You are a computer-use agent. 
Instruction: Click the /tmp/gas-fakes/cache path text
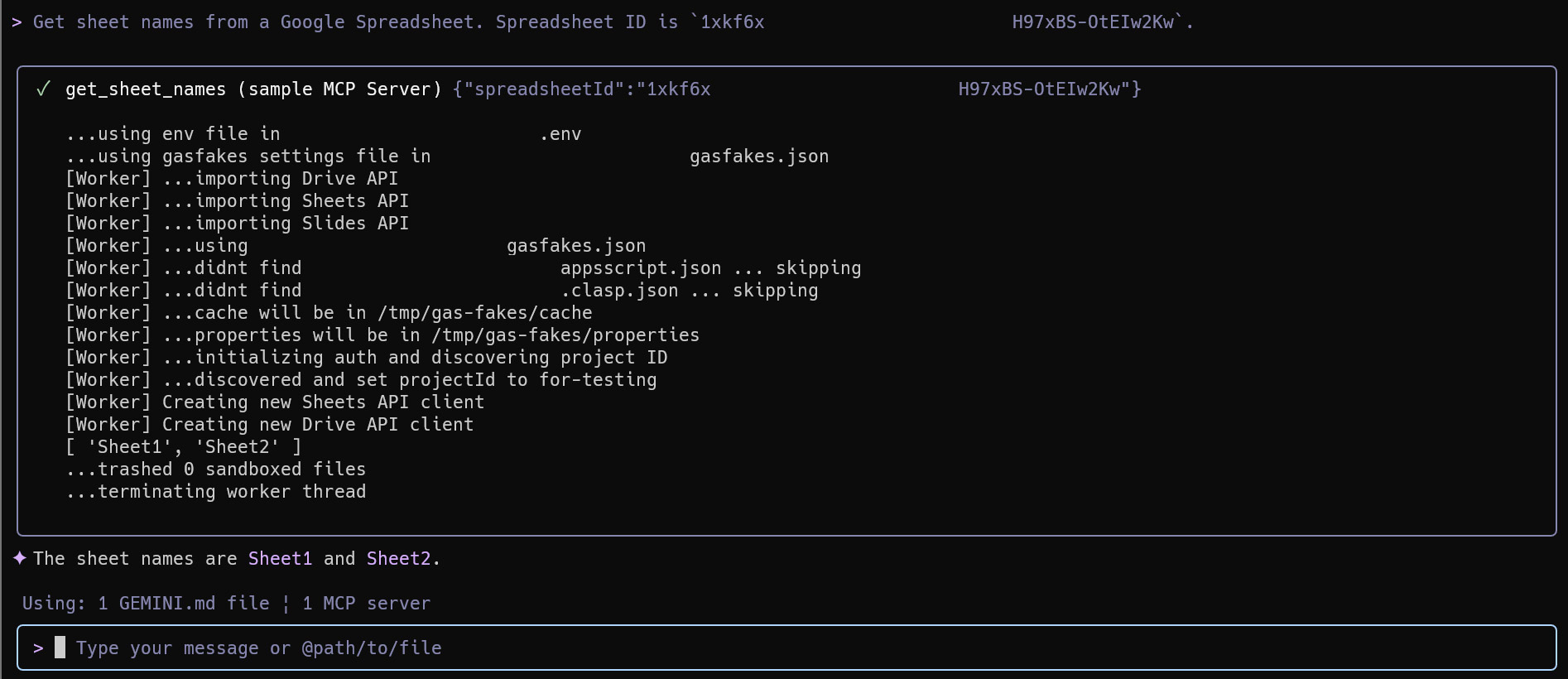tap(484, 313)
